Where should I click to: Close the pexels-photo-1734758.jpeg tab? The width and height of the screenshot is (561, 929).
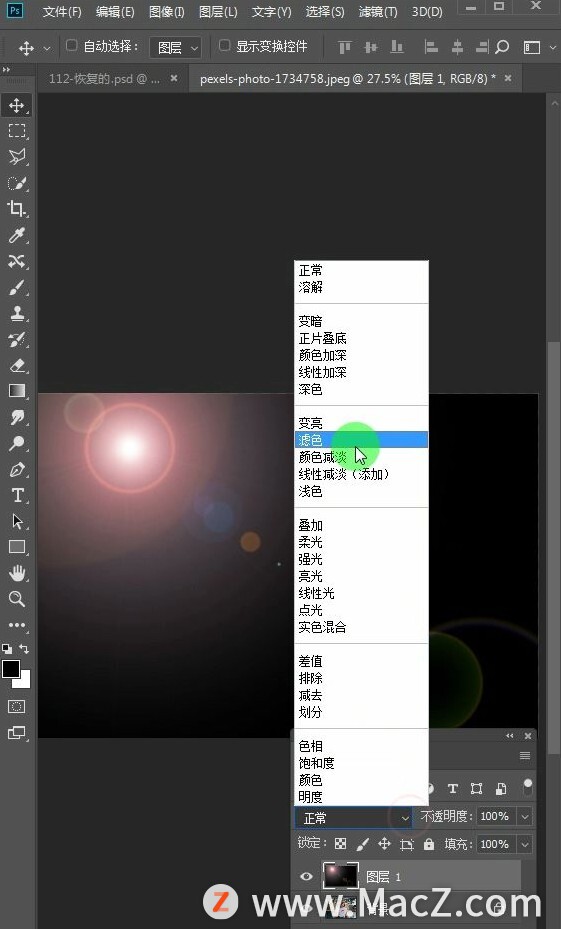click(508, 78)
